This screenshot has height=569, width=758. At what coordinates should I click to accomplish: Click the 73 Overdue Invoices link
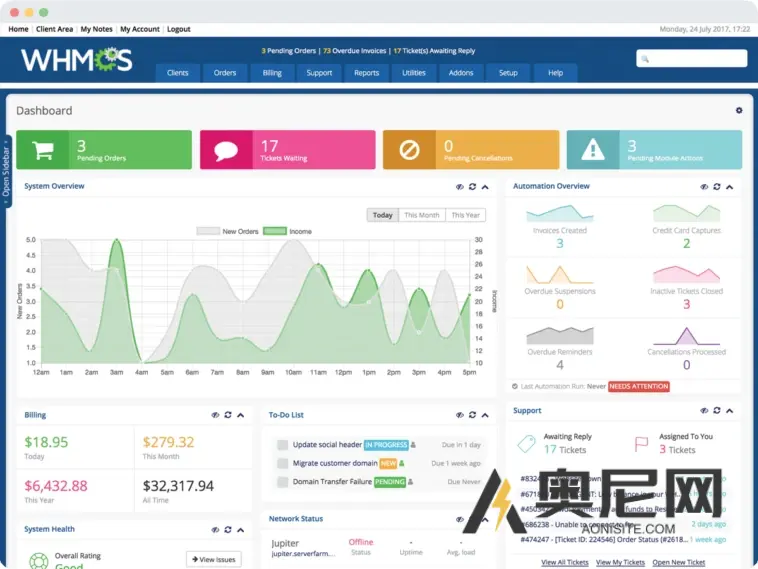coord(354,51)
